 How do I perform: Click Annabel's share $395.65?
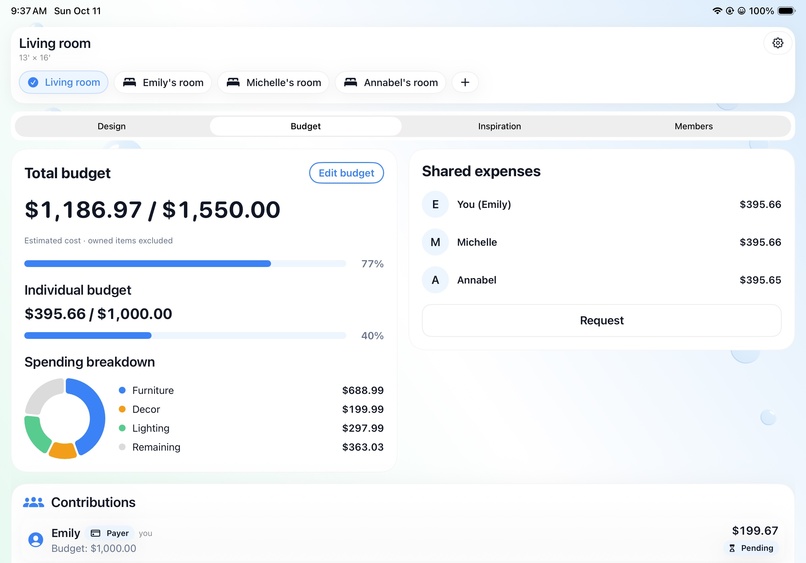click(x=760, y=280)
